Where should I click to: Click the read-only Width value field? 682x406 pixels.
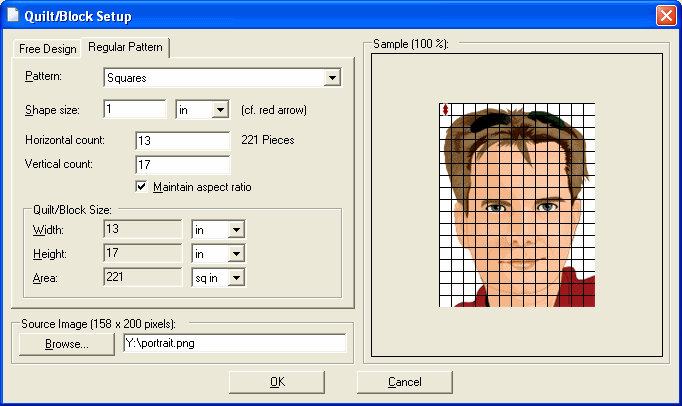click(143, 229)
